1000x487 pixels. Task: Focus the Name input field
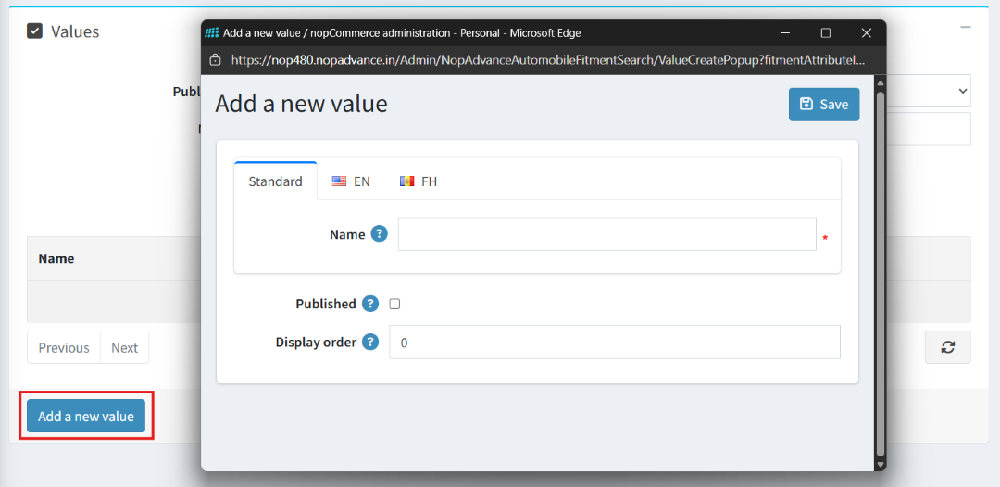coord(607,234)
